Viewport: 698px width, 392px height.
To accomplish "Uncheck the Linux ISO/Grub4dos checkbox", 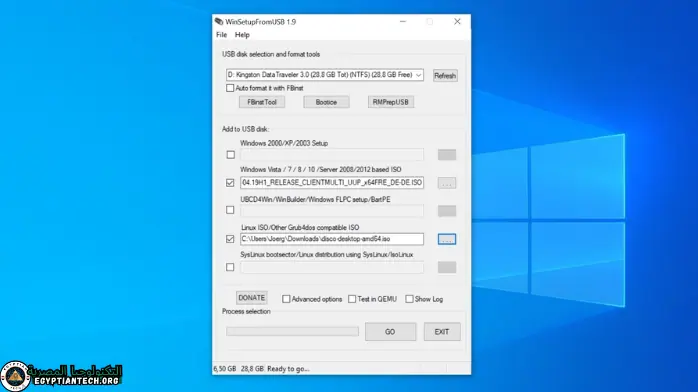I will [x=230, y=239].
